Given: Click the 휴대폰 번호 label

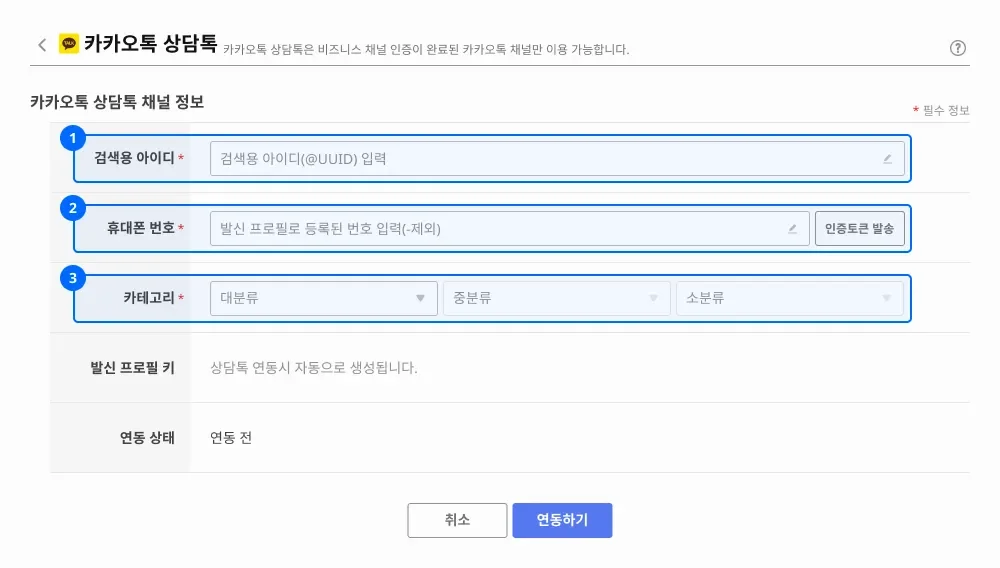Looking at the screenshot, I should (x=141, y=228).
